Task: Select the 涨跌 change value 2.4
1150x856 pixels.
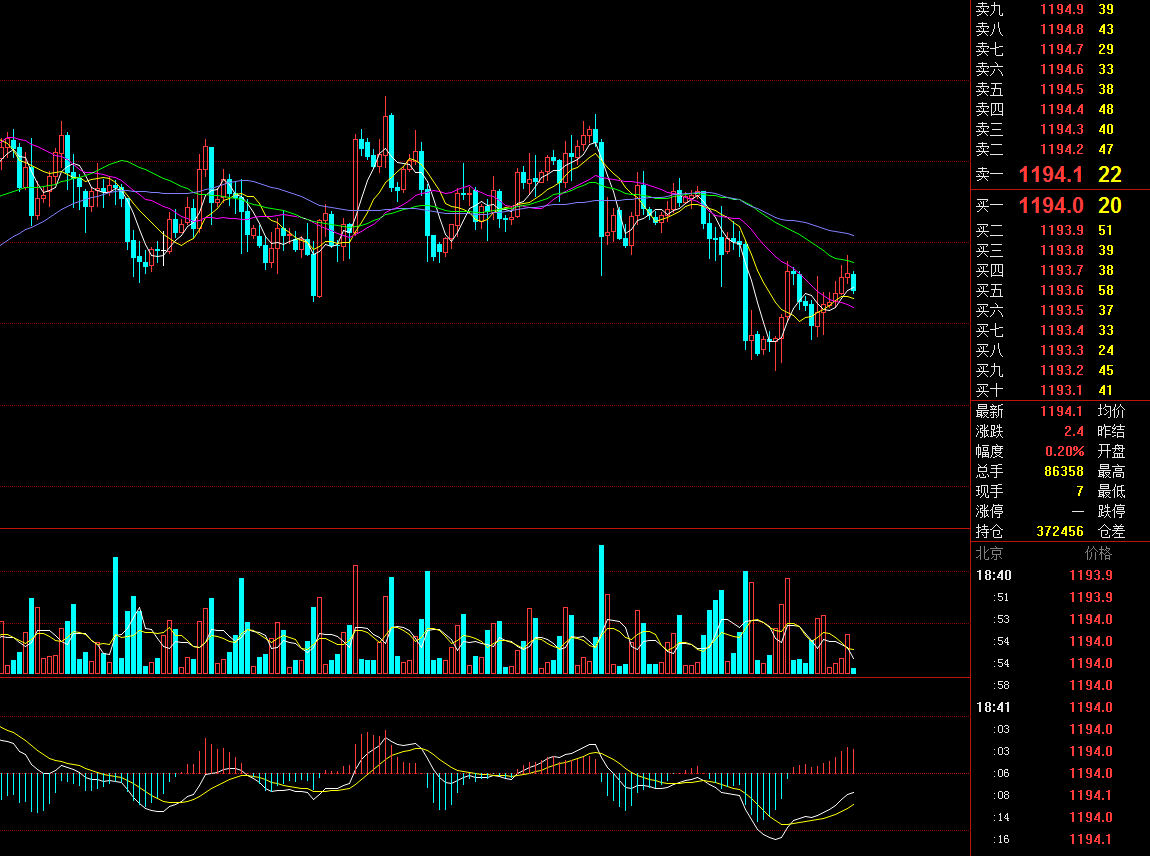Action: (1074, 431)
